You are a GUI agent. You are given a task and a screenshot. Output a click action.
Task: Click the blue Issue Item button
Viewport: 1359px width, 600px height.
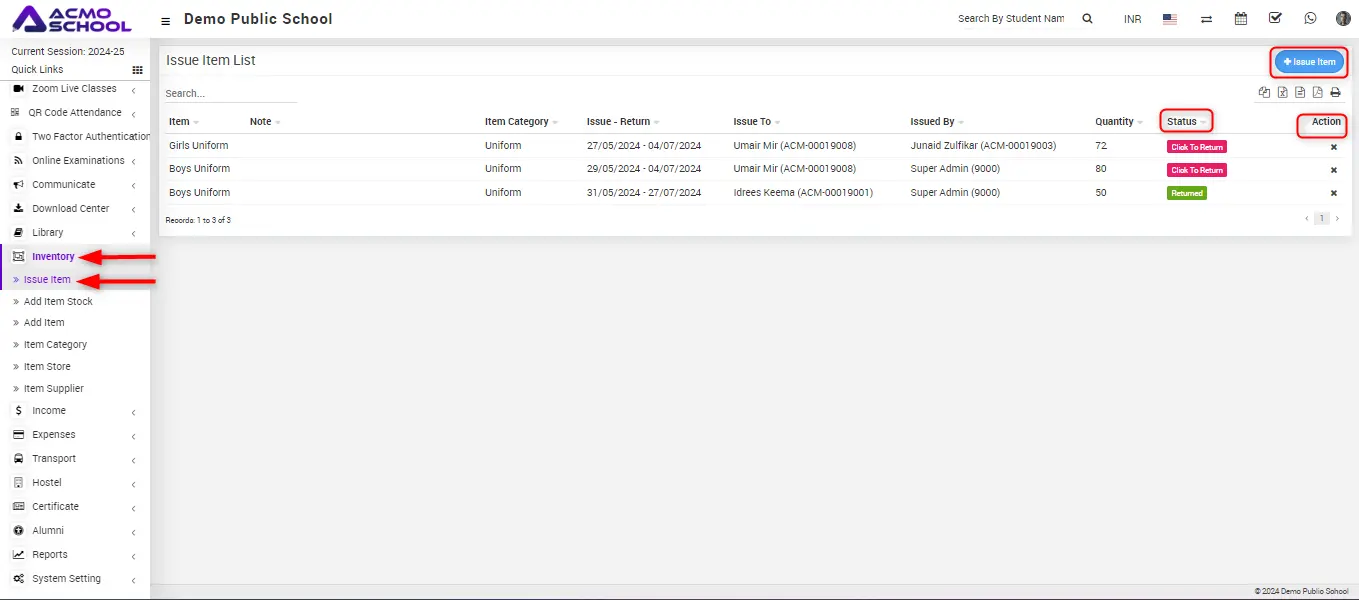click(x=1309, y=62)
